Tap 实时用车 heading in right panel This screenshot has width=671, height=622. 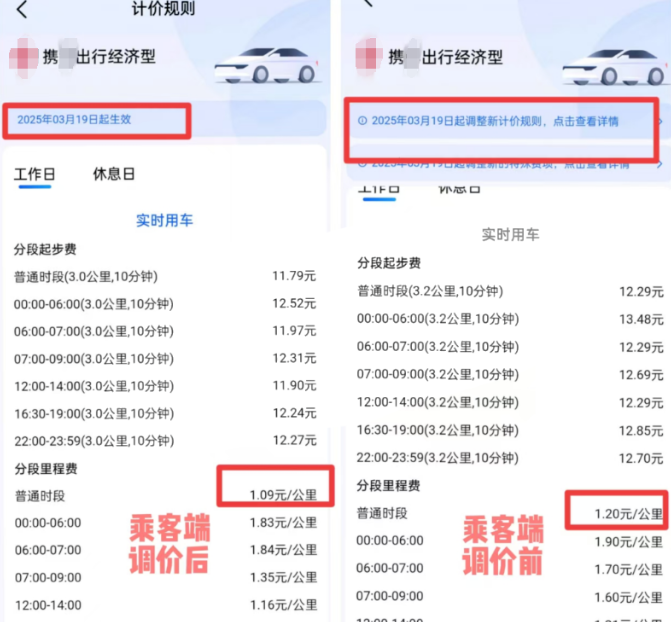(x=510, y=235)
